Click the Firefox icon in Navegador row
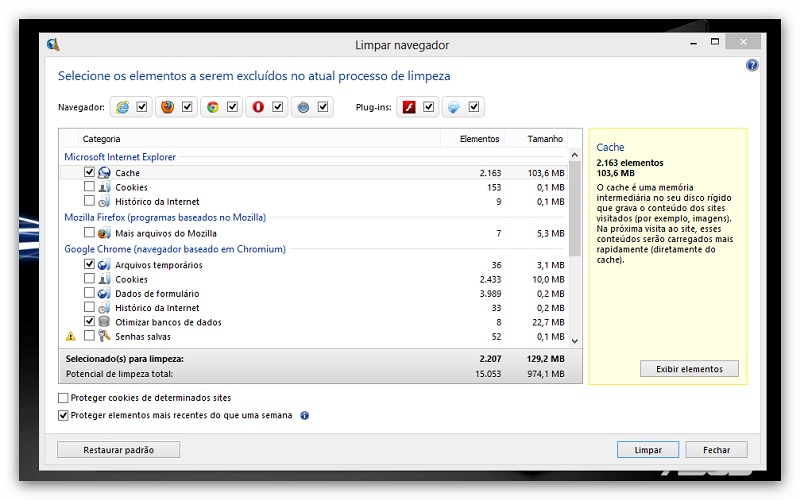 (x=167, y=107)
